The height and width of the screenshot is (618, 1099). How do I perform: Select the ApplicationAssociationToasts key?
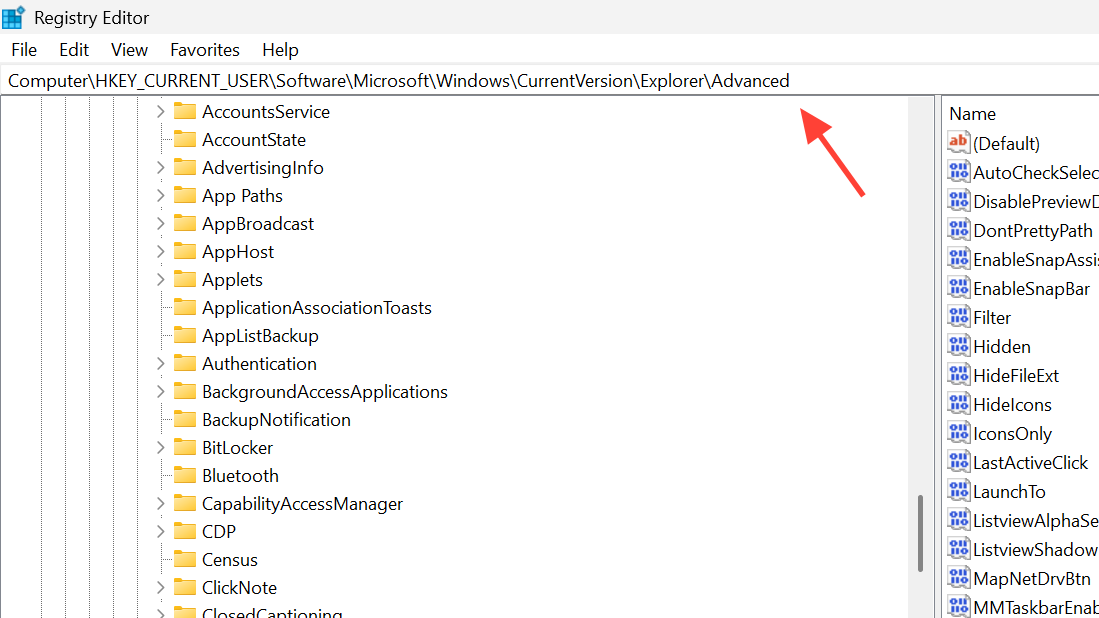click(x=316, y=307)
